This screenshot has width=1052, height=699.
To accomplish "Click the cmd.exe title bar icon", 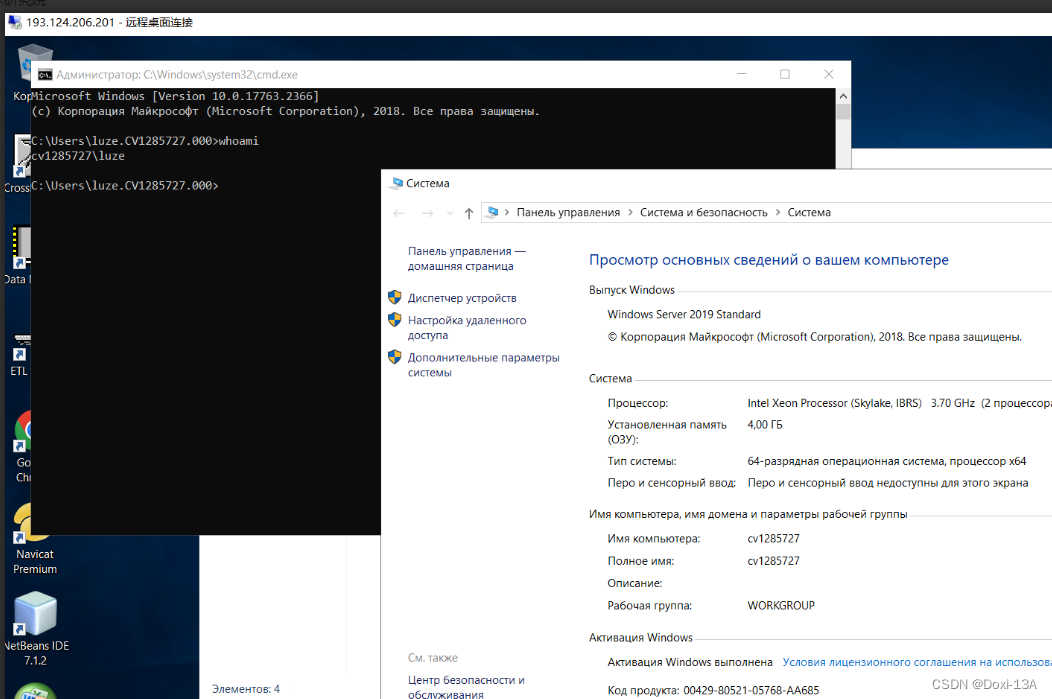I will click(x=45, y=74).
